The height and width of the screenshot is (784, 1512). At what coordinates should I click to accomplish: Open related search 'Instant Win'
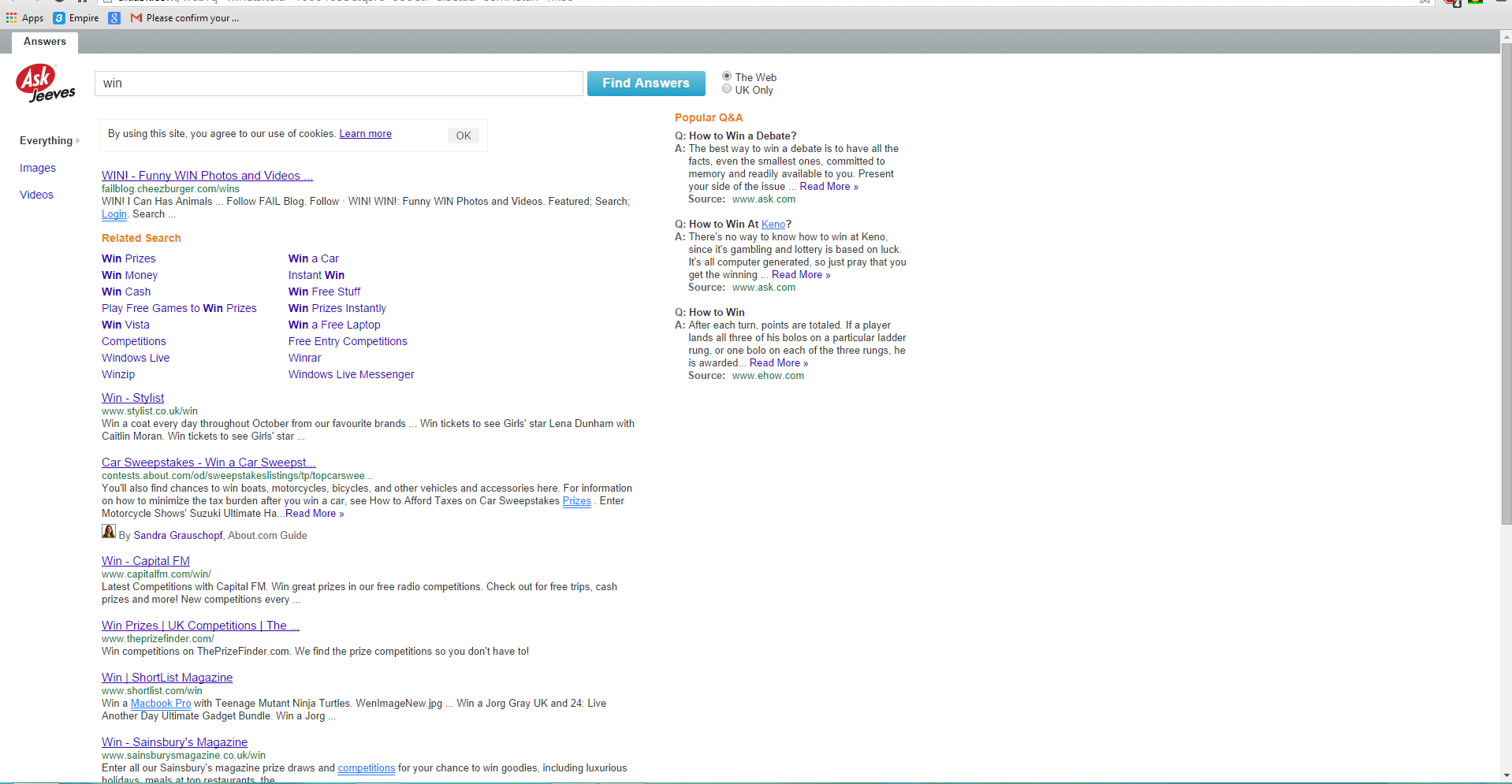click(x=316, y=275)
